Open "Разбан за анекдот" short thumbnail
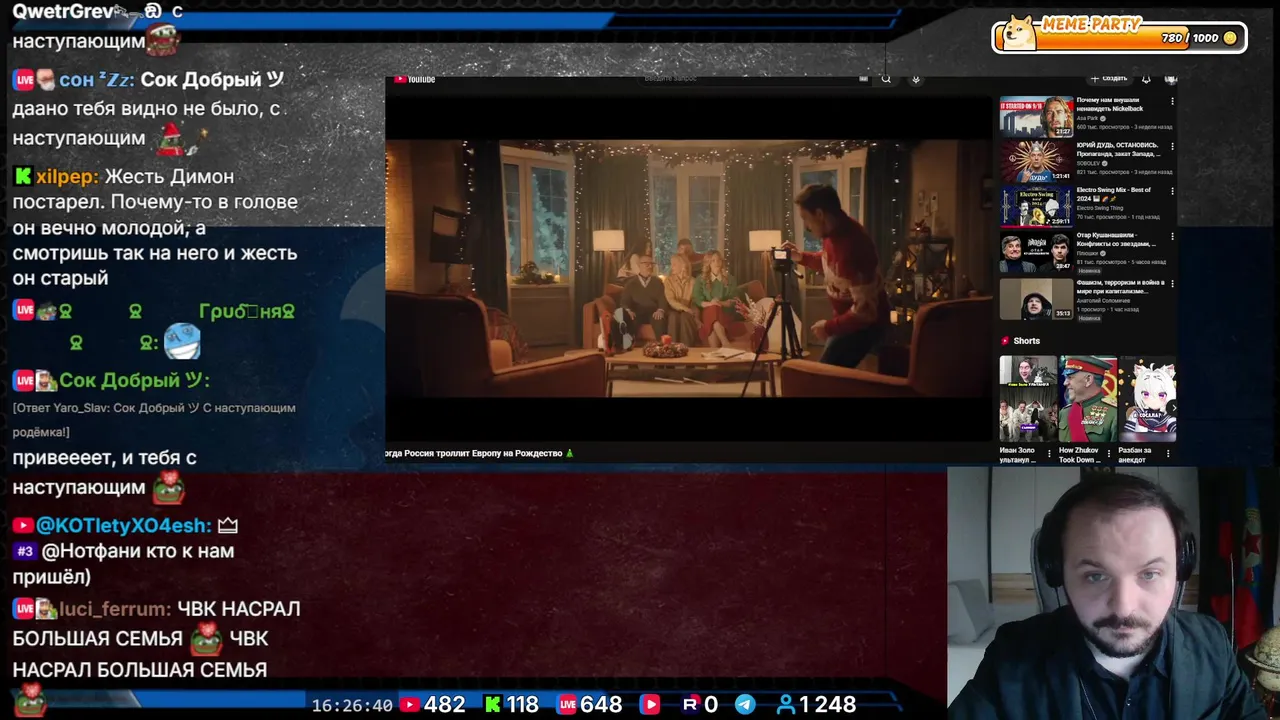This screenshot has width=1280, height=720. [x=1147, y=398]
